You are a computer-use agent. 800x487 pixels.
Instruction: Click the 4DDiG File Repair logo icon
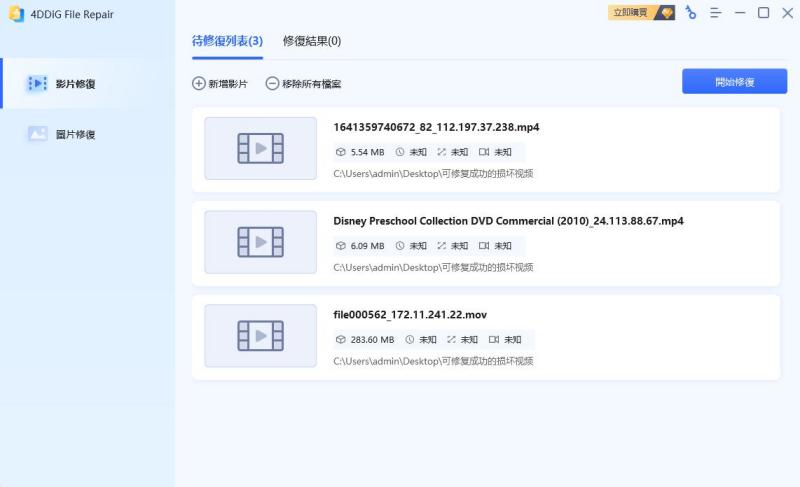[16, 14]
